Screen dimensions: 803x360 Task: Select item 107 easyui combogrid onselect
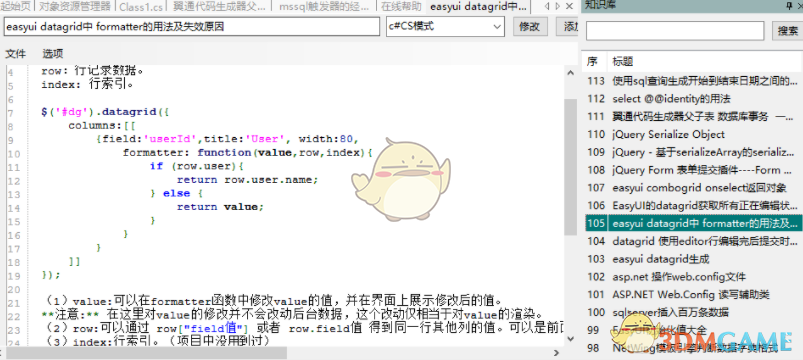click(693, 187)
